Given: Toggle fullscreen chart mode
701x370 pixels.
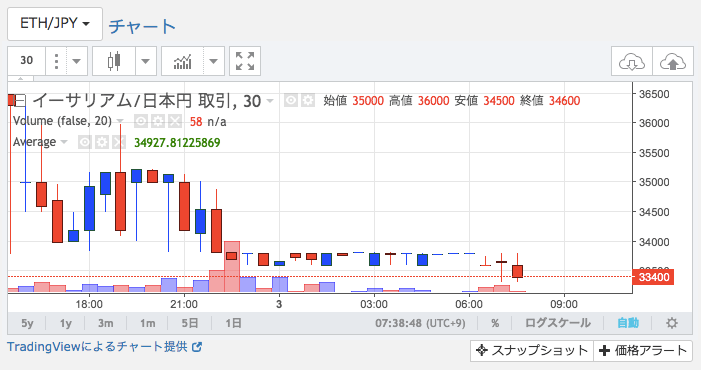Looking at the screenshot, I should coord(245,61).
